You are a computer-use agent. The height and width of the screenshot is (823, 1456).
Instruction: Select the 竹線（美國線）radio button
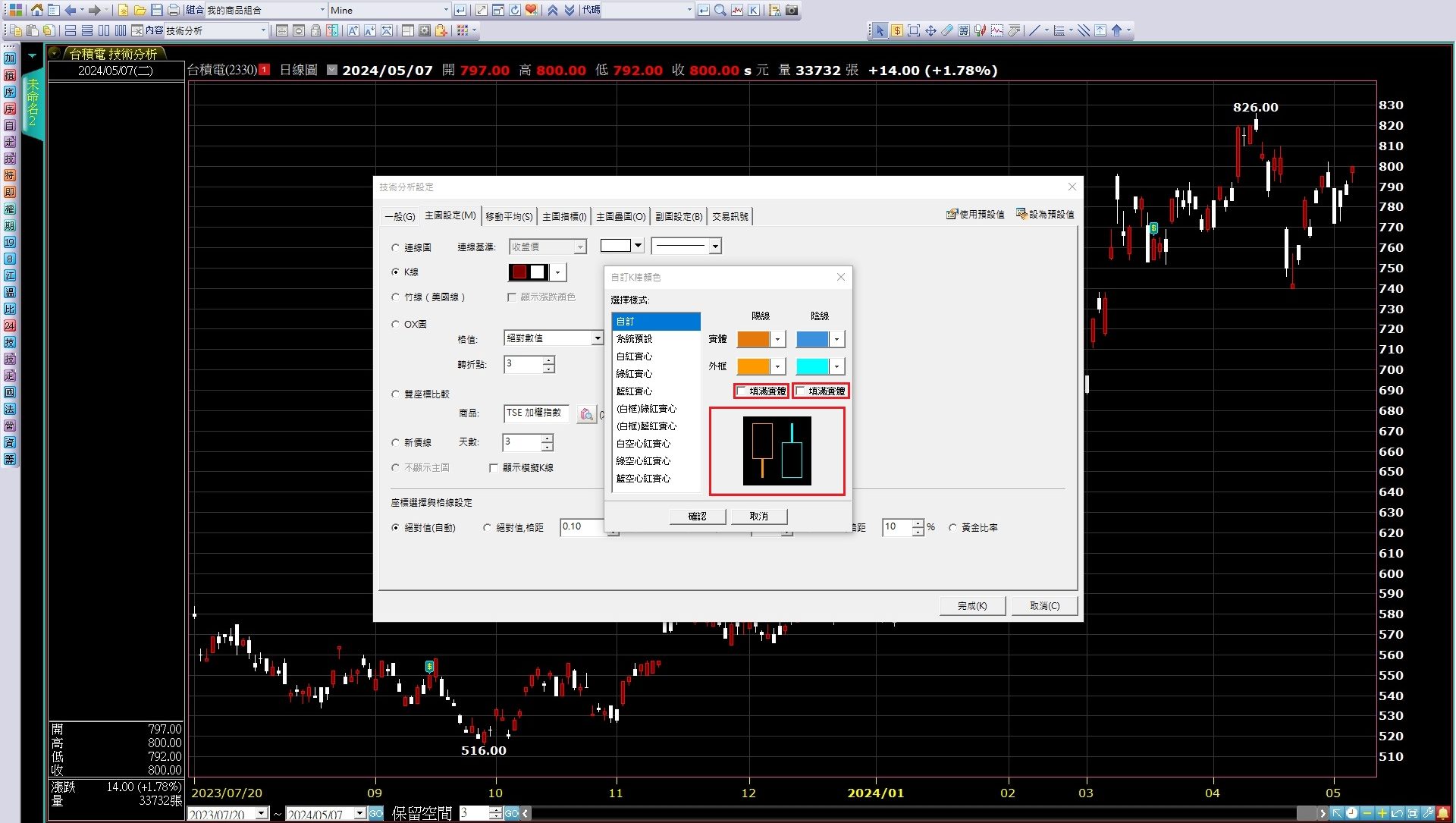[x=395, y=297]
